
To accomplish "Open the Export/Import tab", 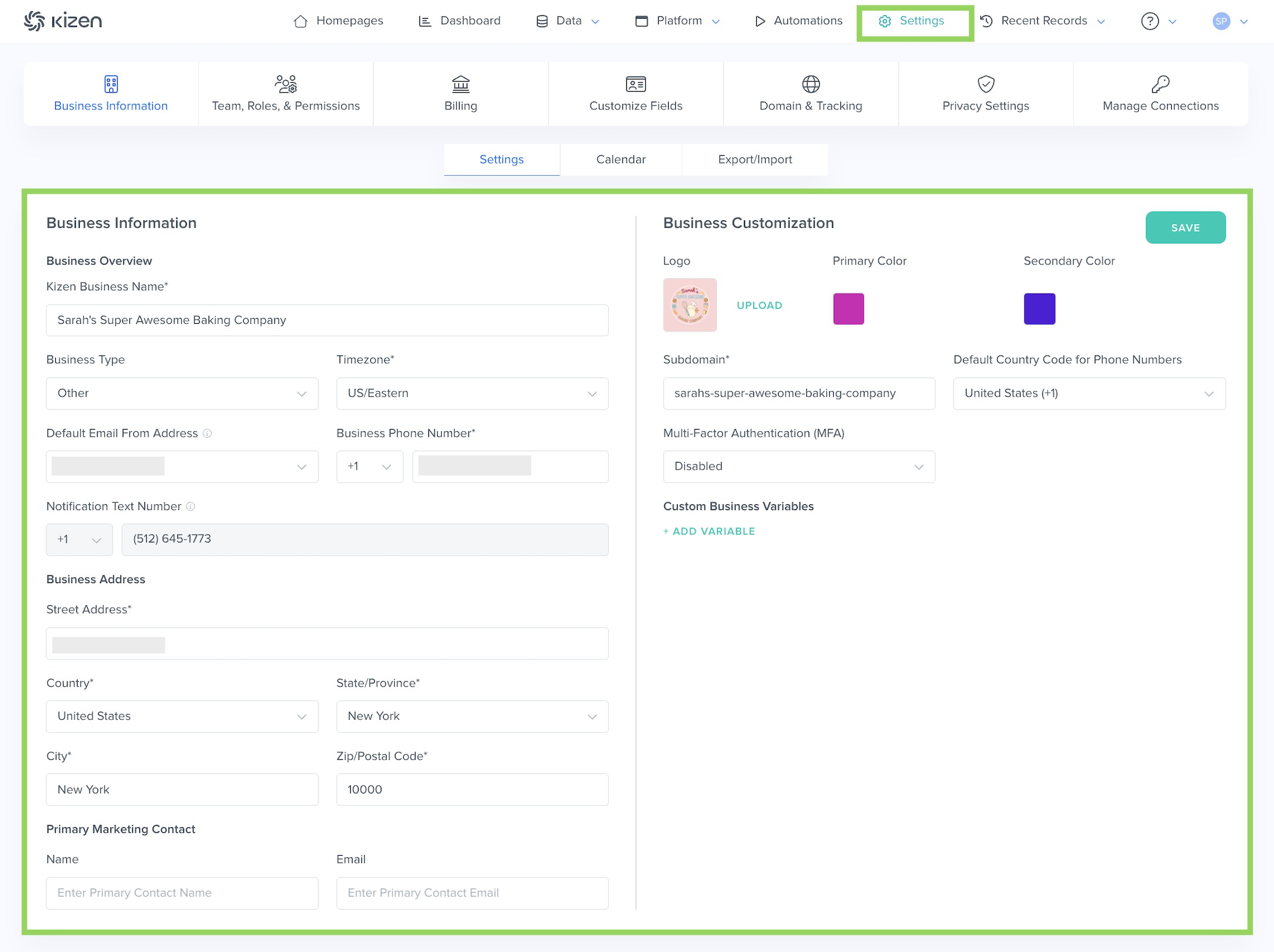I will point(755,159).
